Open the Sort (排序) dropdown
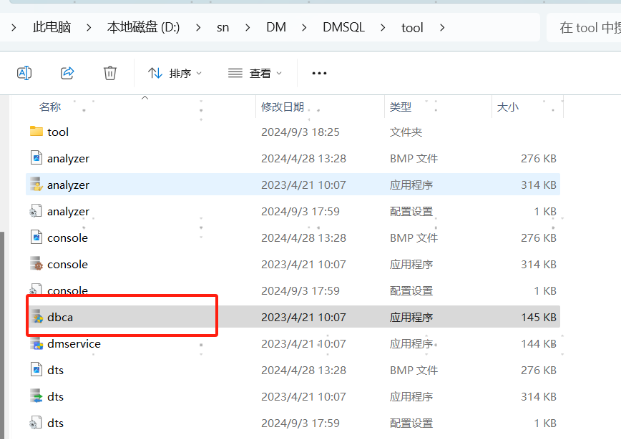The width and height of the screenshot is (626, 439). tap(175, 73)
